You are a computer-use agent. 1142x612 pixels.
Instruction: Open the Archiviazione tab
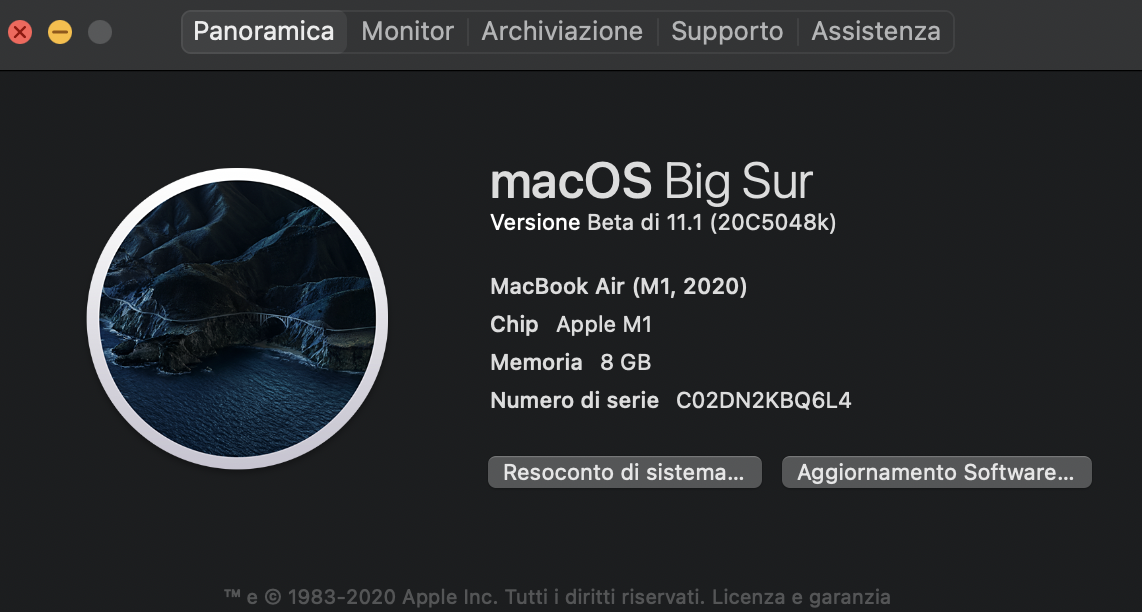point(562,31)
